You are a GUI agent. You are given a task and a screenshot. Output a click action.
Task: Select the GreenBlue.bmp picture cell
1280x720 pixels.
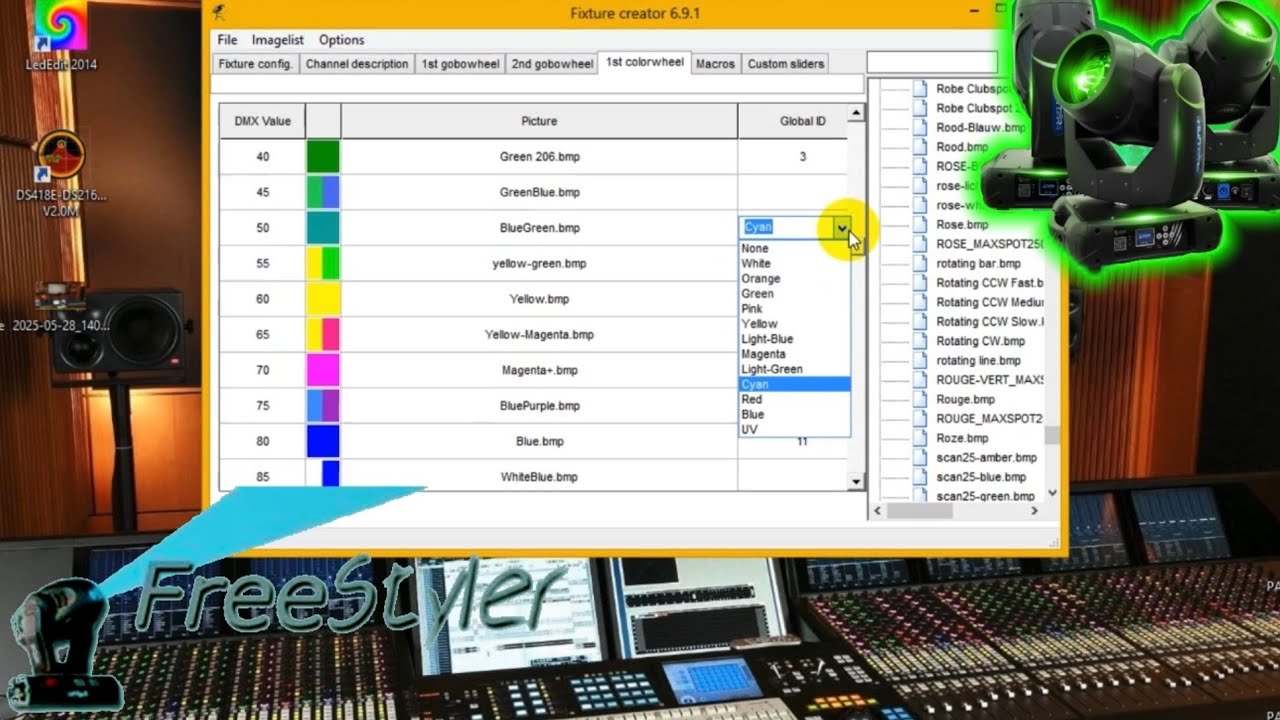[539, 192]
